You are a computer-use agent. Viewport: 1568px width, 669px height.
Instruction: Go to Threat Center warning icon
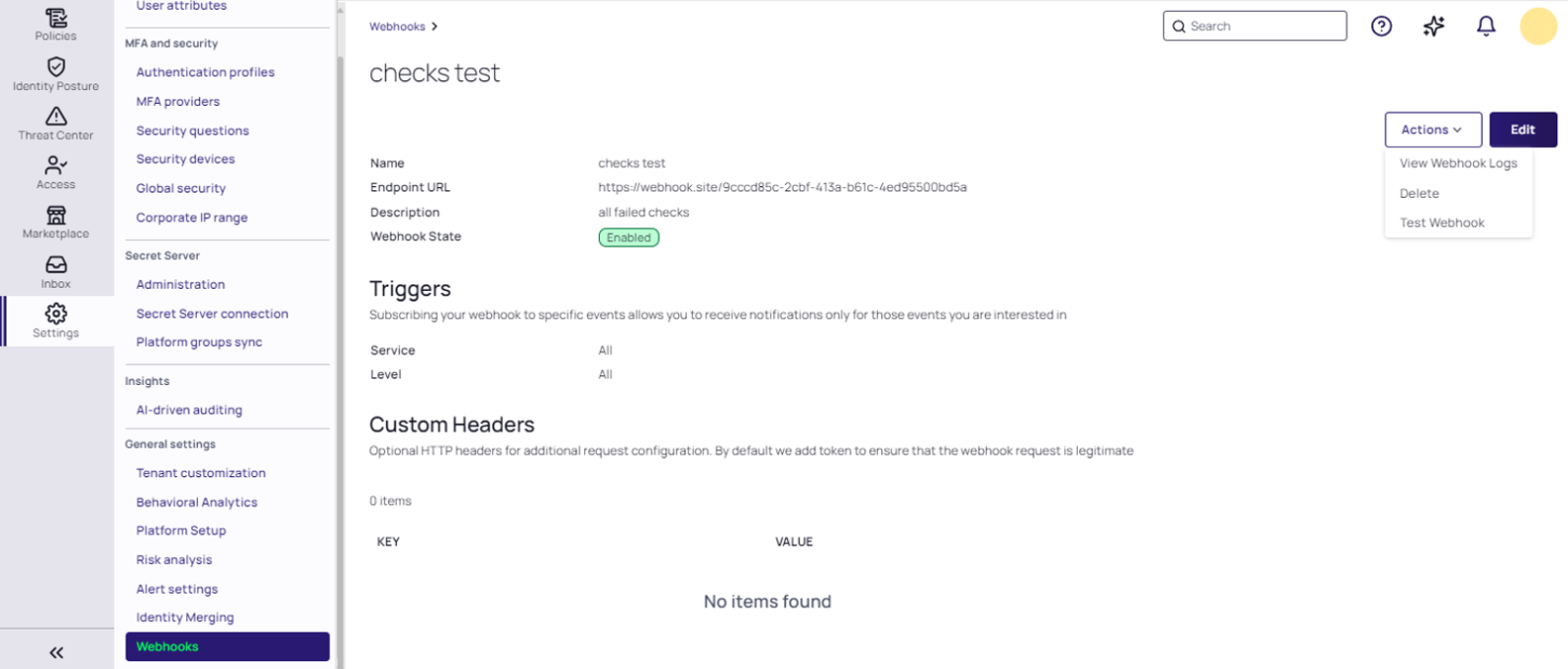pos(56,117)
